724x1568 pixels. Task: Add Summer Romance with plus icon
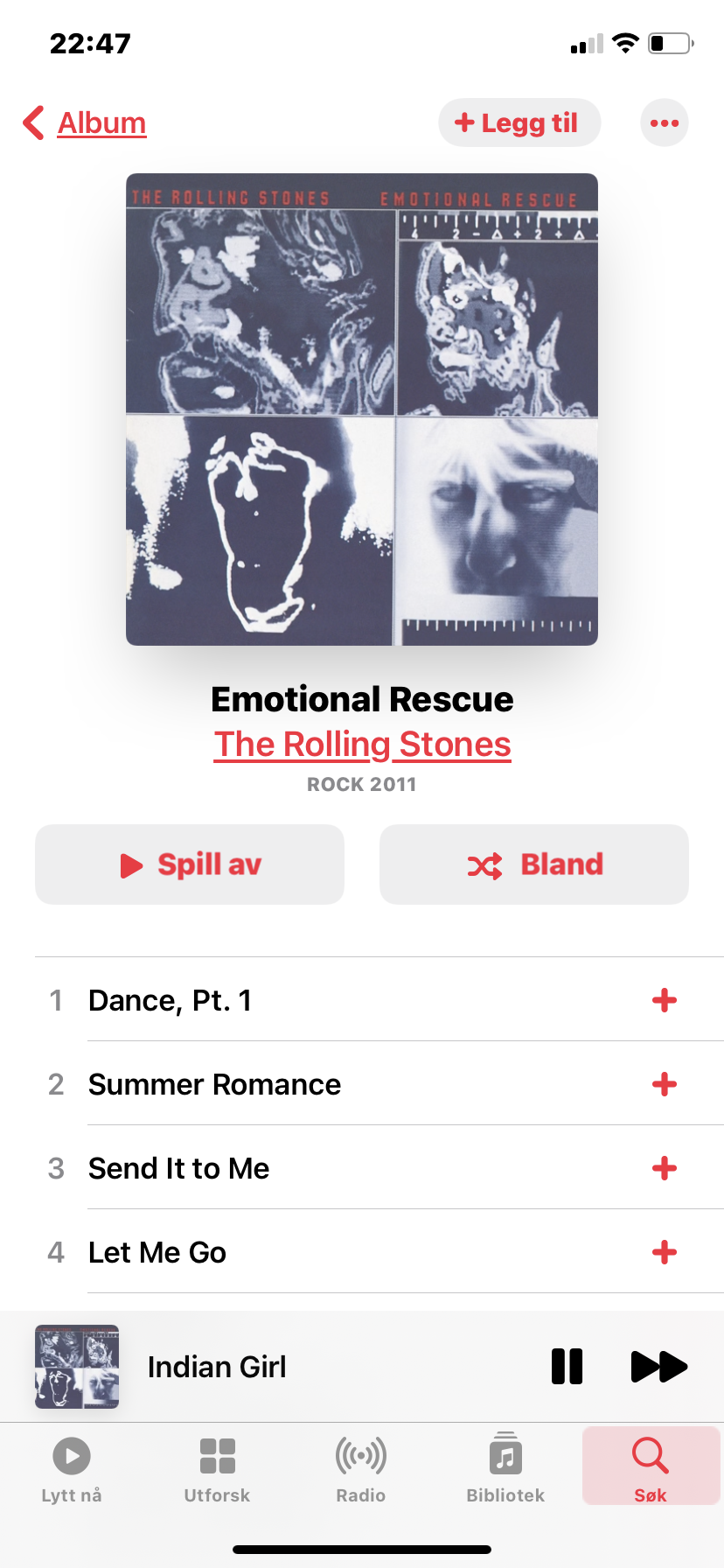[x=665, y=1084]
